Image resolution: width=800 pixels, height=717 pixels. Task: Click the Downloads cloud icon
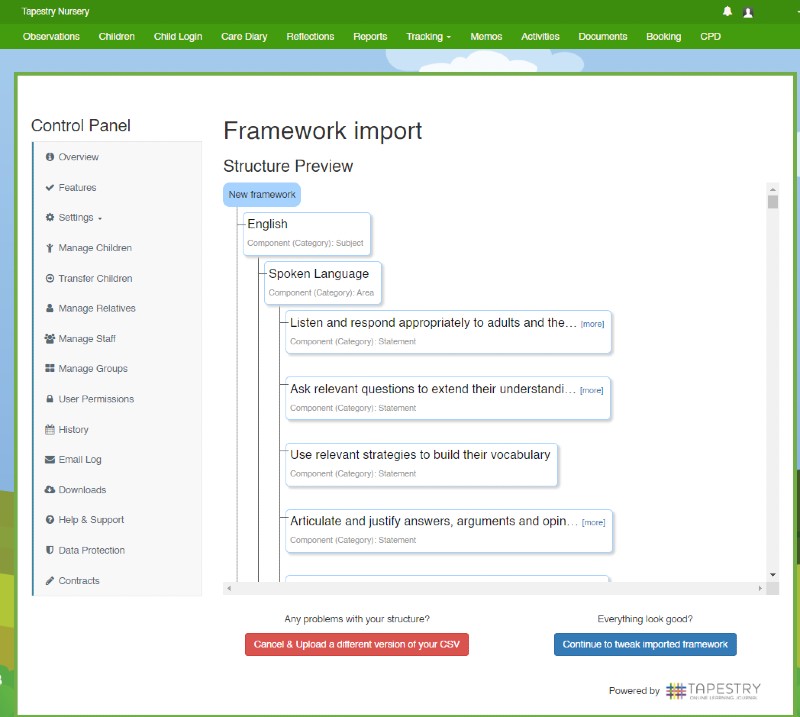tap(50, 490)
